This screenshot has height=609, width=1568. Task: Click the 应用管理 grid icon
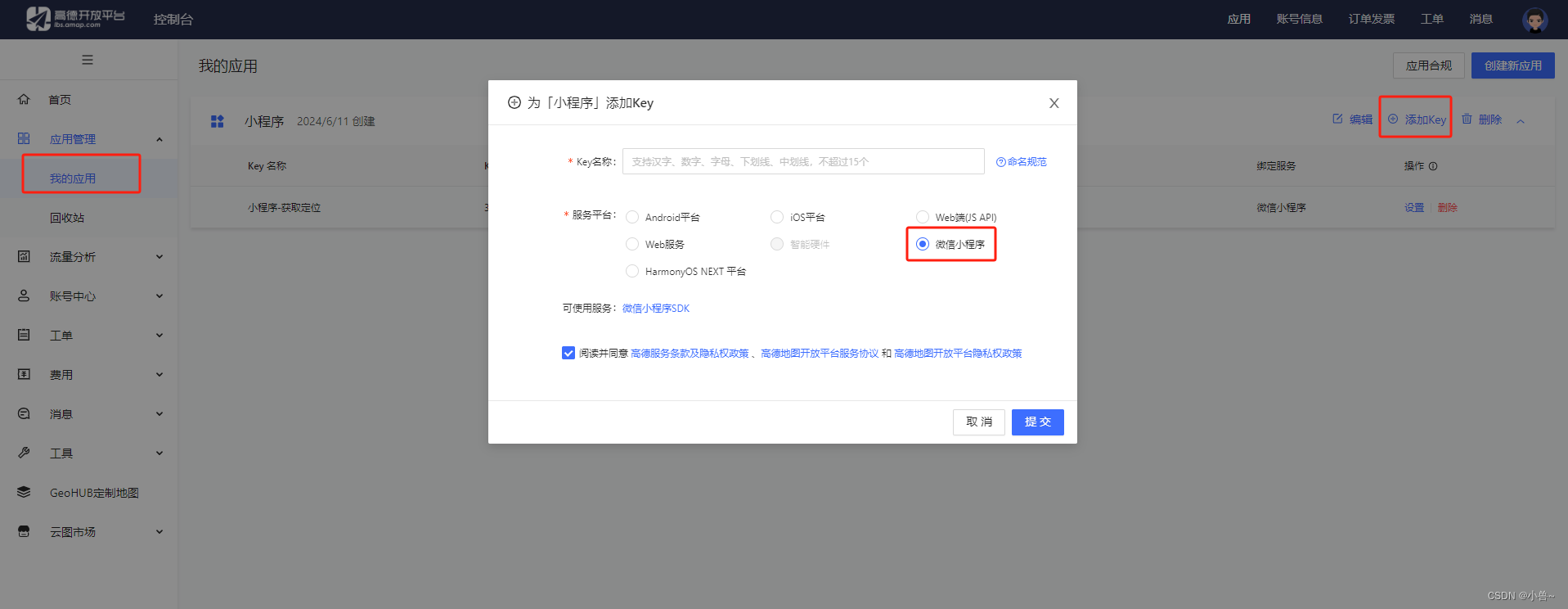tap(24, 138)
